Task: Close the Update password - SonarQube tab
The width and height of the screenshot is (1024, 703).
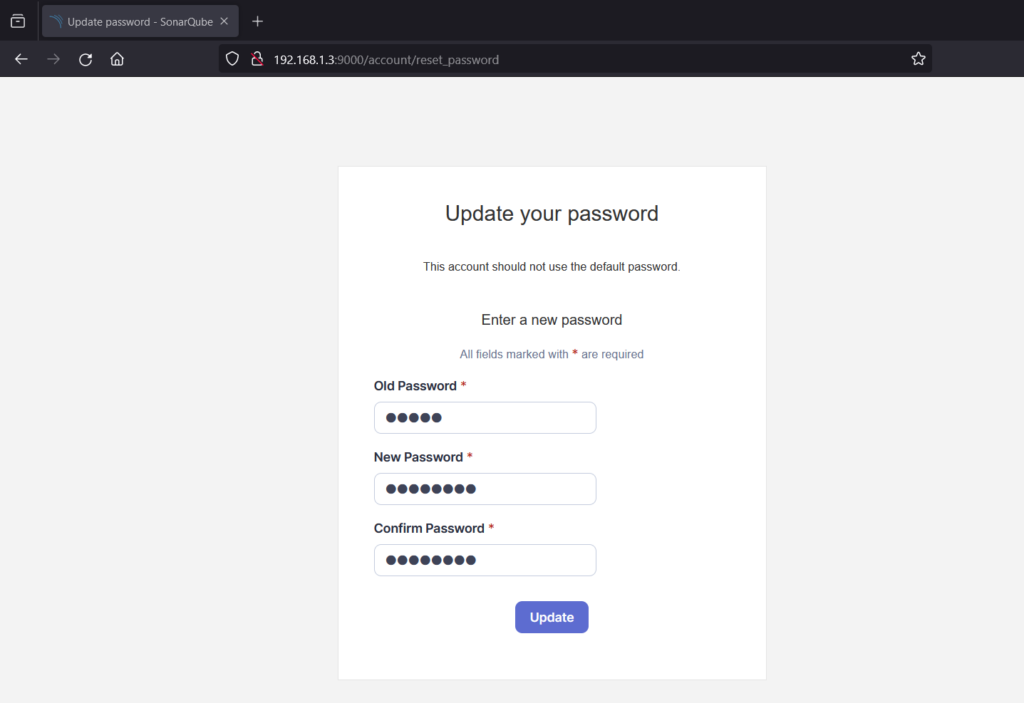Action: click(224, 22)
